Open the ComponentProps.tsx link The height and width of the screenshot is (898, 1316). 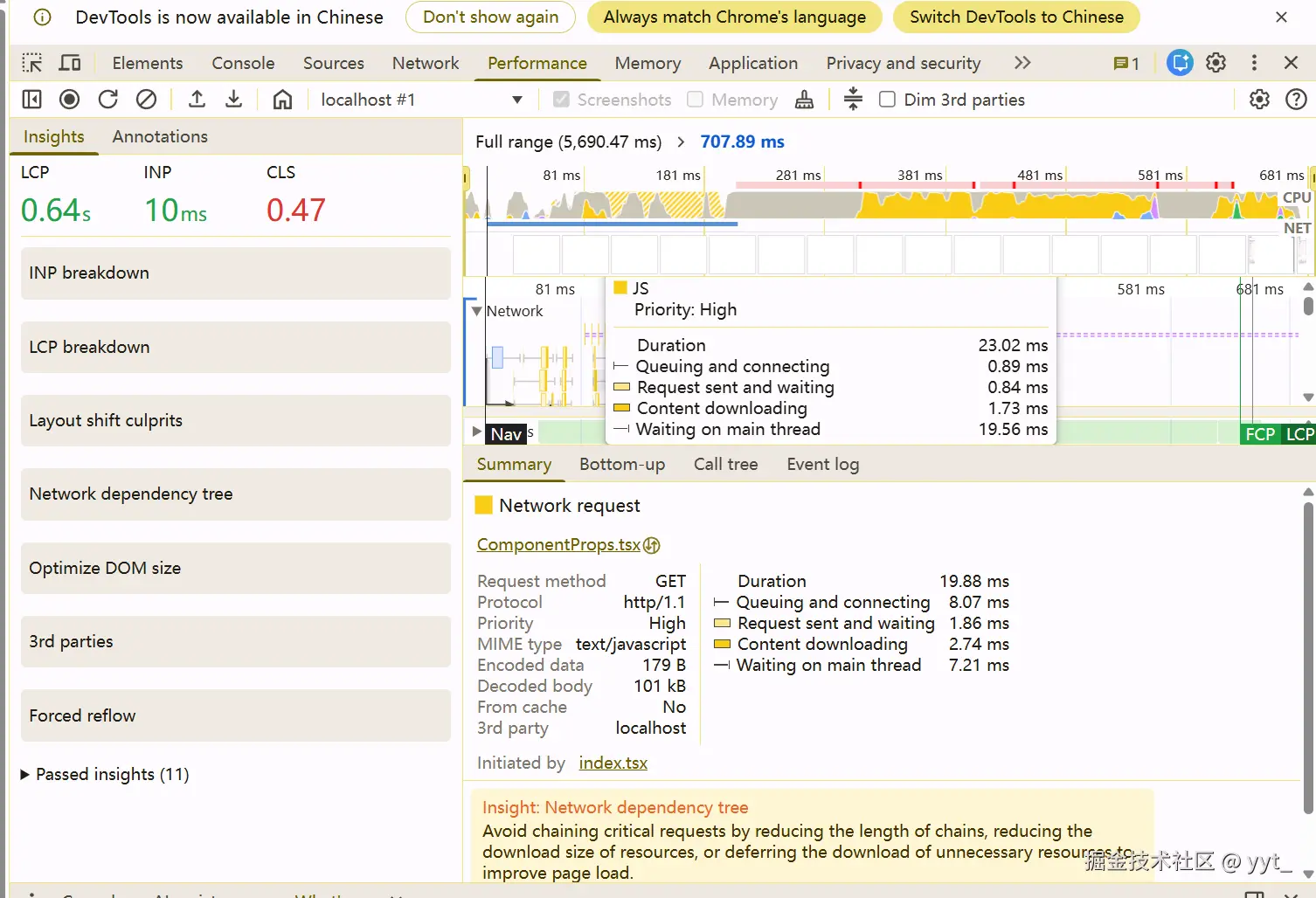point(558,545)
